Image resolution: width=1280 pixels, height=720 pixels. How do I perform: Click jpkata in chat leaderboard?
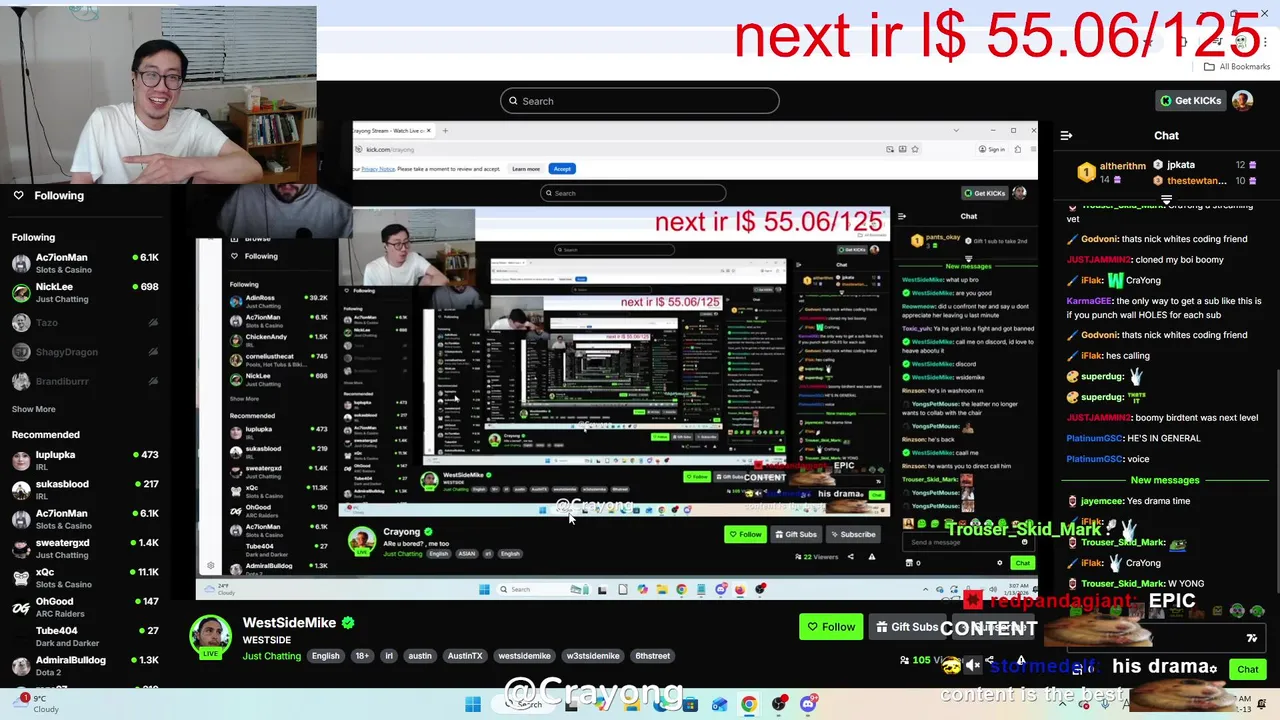(x=1180, y=165)
